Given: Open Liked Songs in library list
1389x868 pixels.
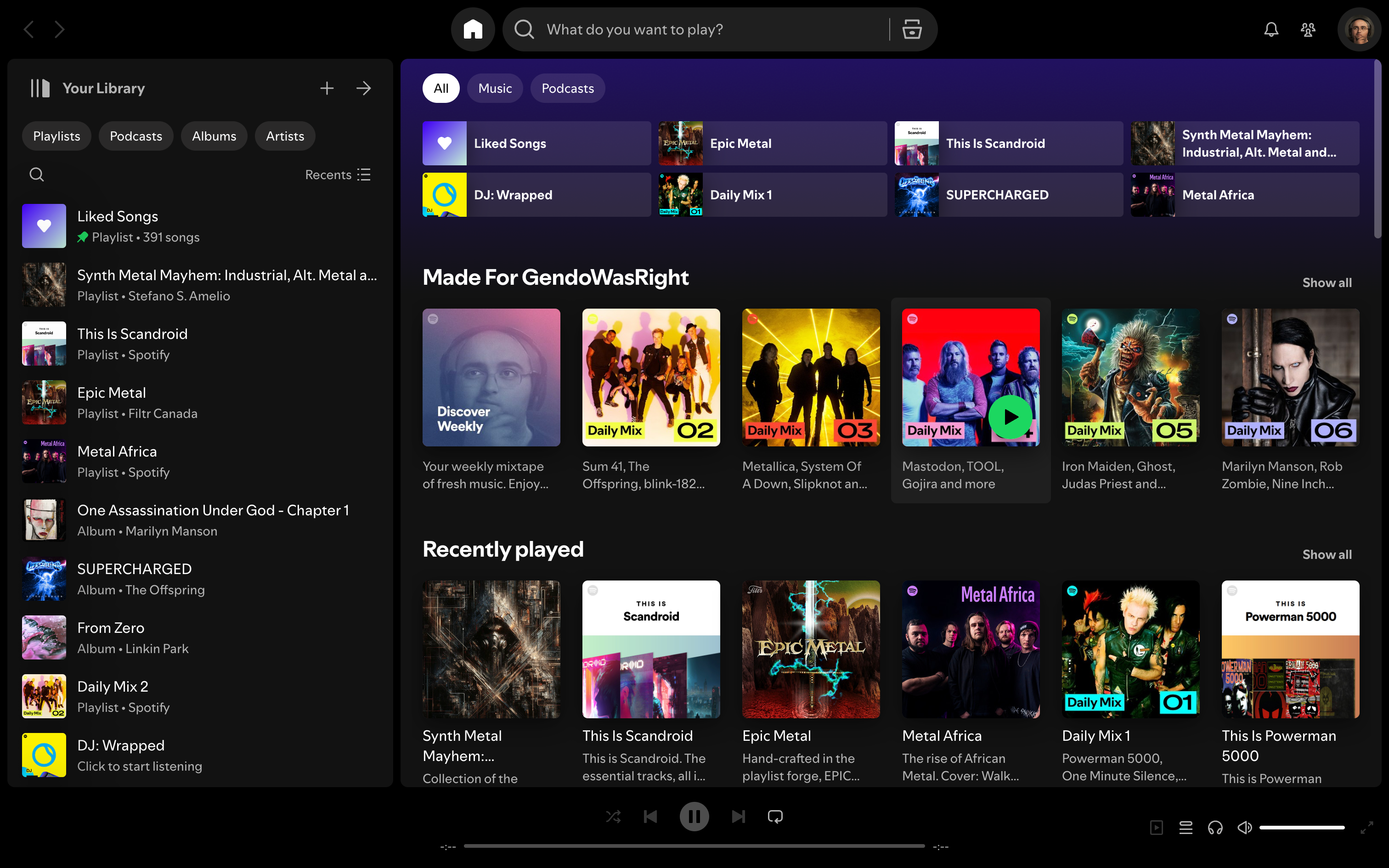Looking at the screenshot, I should pos(200,226).
